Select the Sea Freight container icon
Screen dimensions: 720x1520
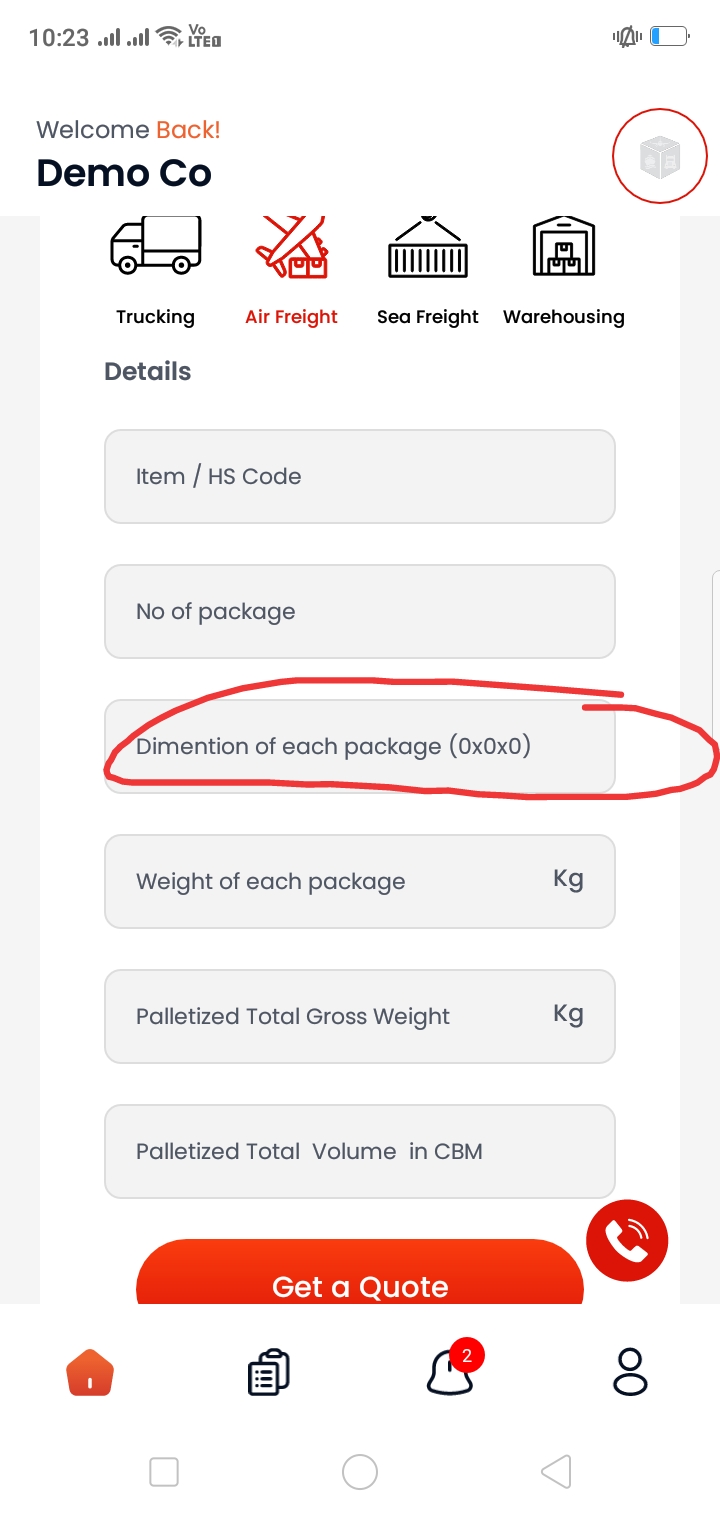(x=428, y=247)
